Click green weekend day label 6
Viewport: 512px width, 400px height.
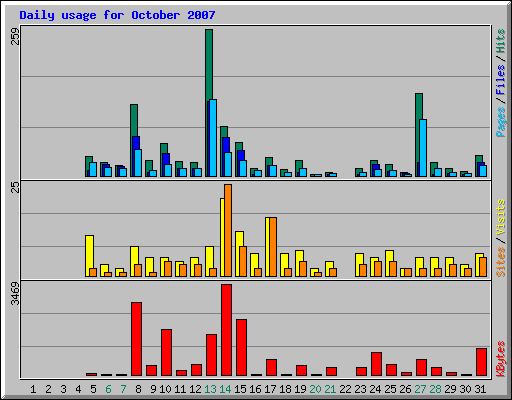(108, 389)
